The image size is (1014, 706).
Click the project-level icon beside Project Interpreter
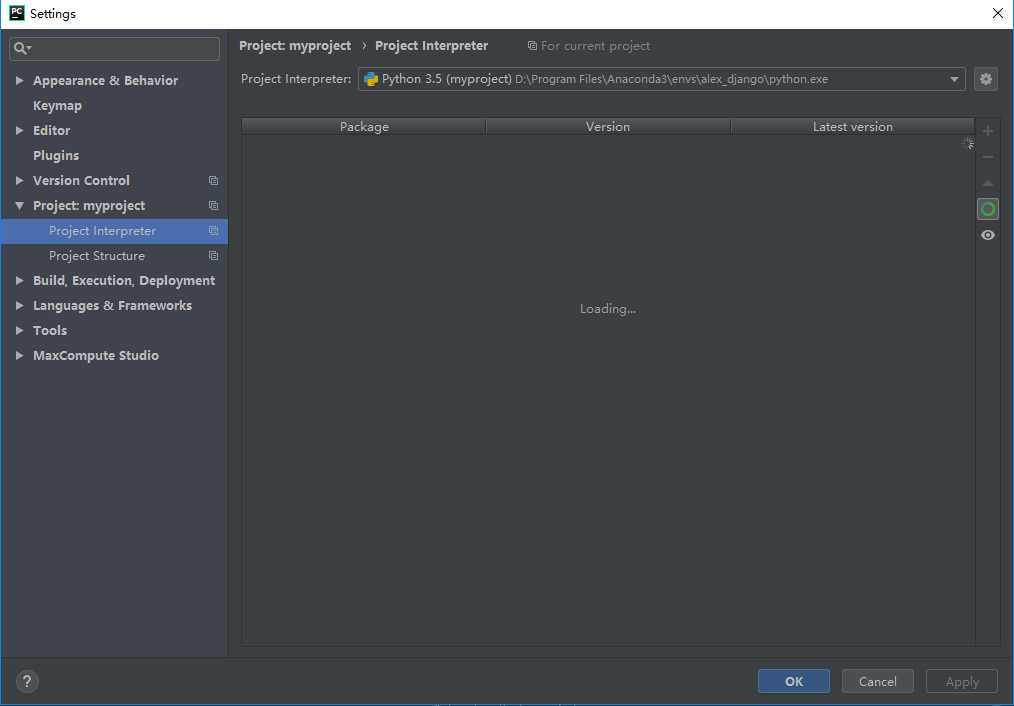(213, 231)
